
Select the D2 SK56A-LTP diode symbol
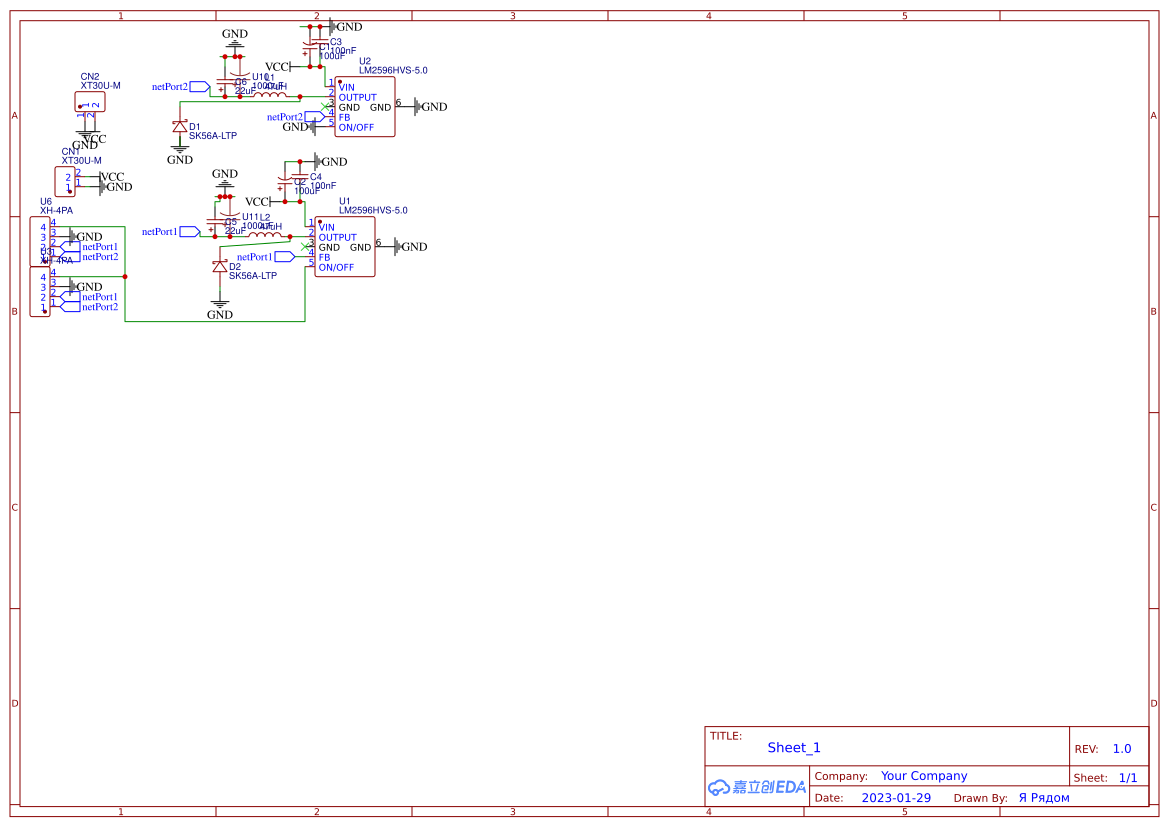pos(218,265)
